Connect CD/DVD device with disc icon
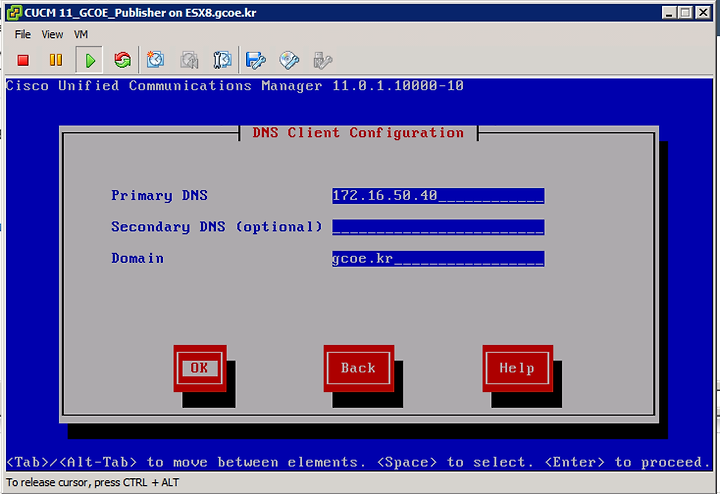The image size is (720, 494). point(289,60)
